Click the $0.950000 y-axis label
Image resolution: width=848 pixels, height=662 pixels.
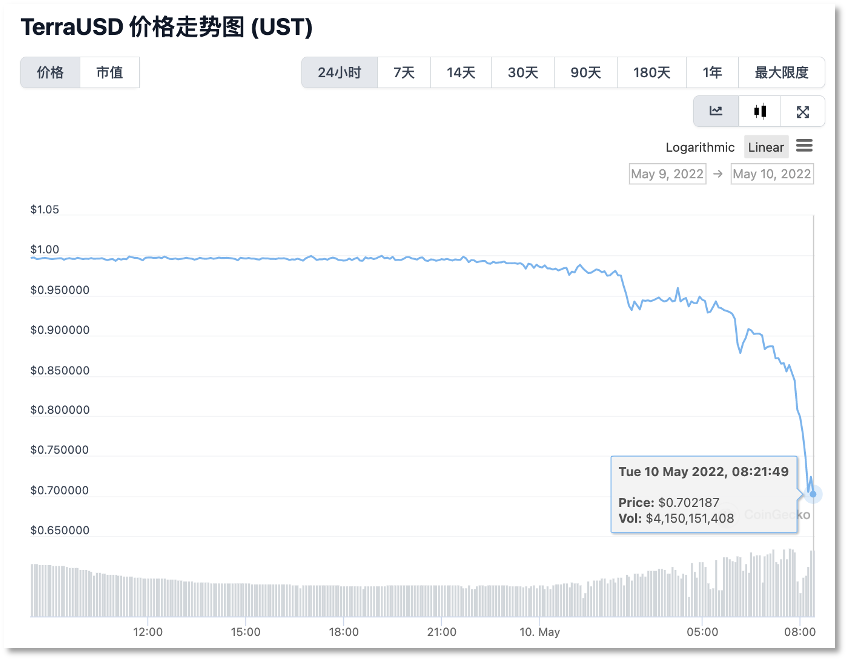coord(60,290)
